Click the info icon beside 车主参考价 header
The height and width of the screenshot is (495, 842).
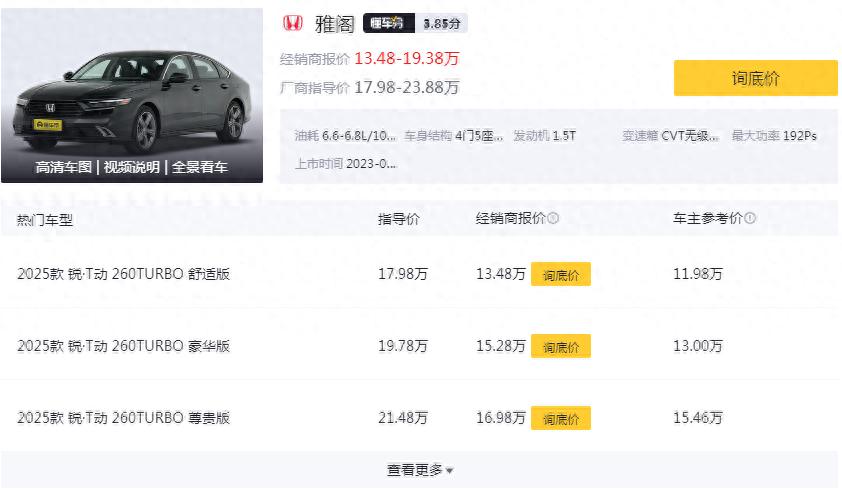(750, 219)
